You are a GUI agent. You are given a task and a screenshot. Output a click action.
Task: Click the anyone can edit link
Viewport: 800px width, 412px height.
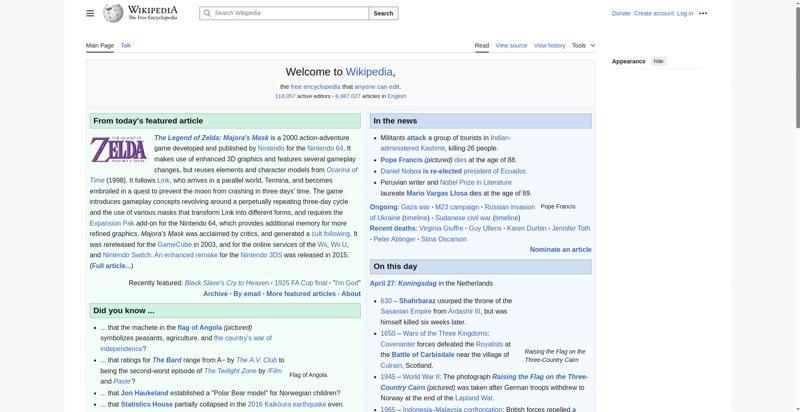point(377,87)
